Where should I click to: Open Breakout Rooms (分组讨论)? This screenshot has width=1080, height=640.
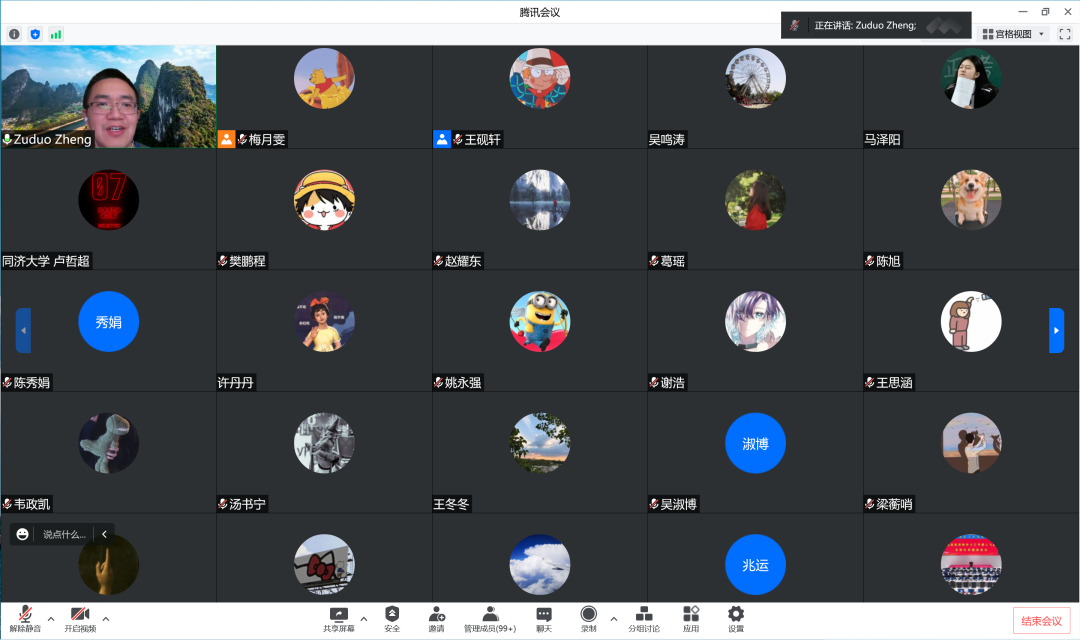click(x=644, y=615)
